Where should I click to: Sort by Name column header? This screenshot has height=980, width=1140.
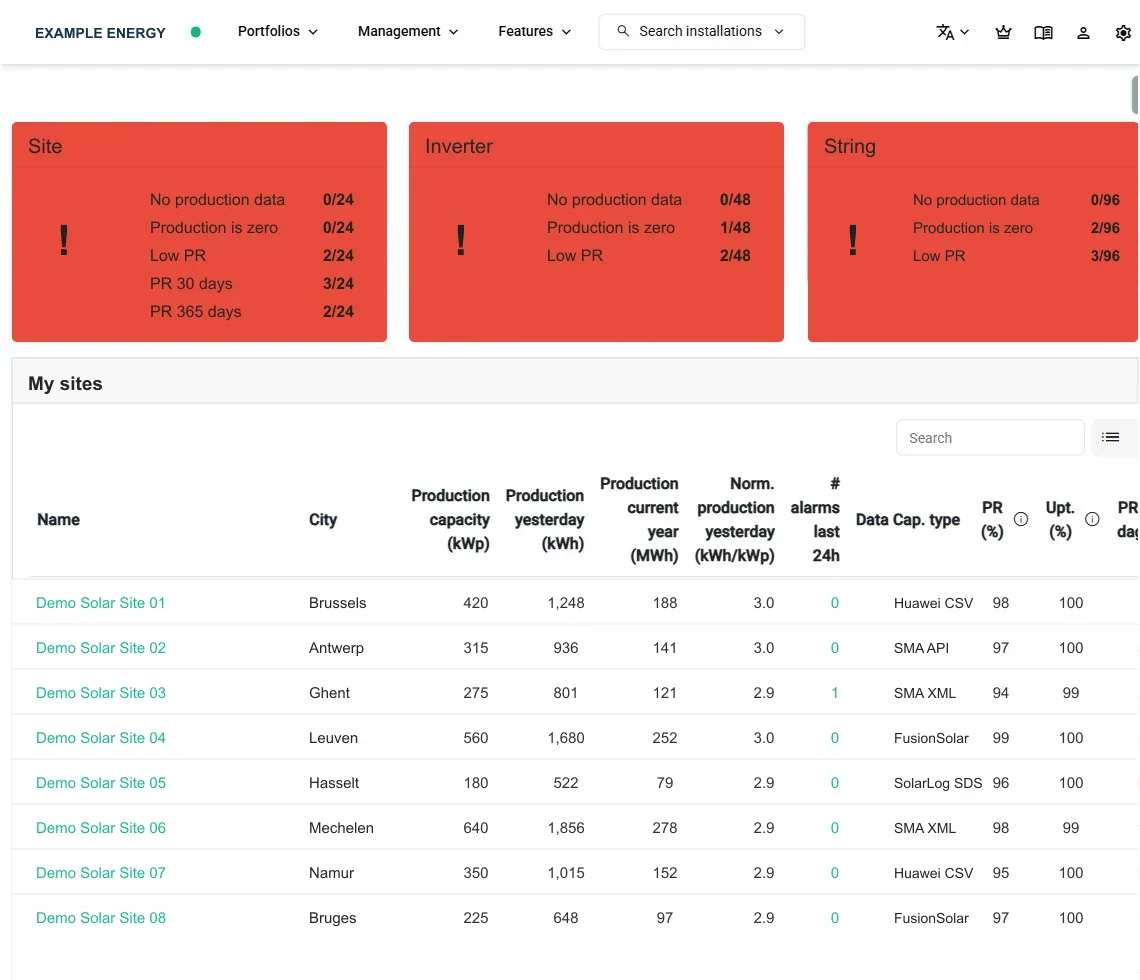click(58, 520)
